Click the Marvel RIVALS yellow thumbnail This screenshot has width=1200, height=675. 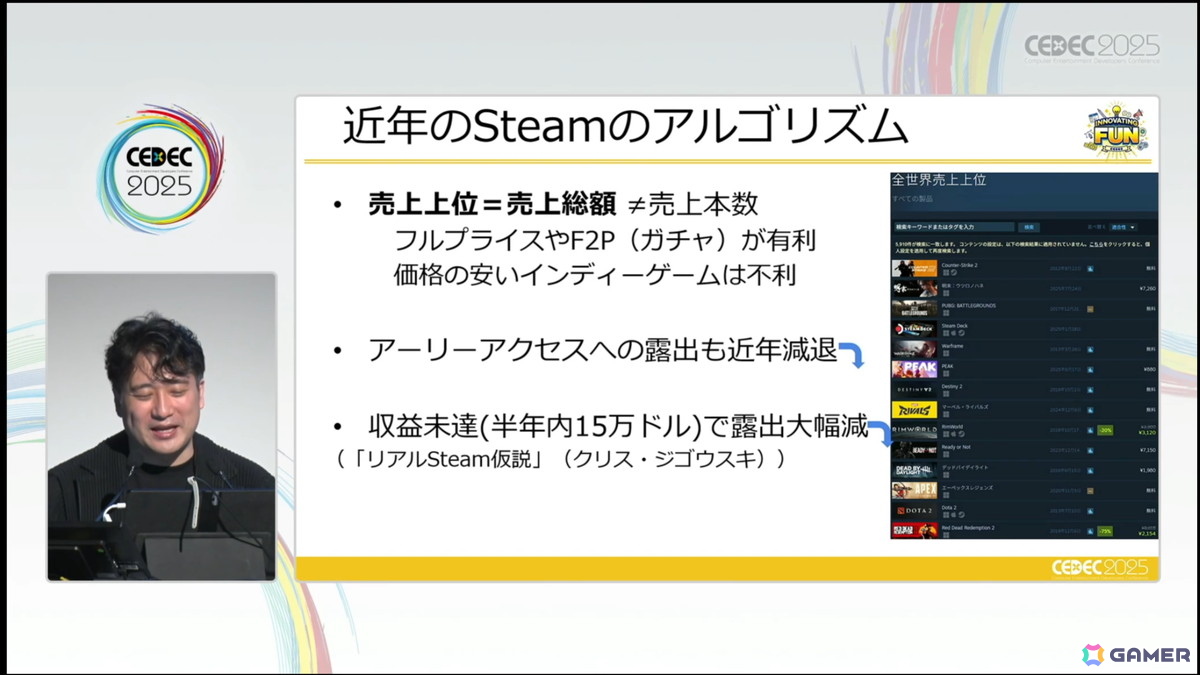(914, 410)
